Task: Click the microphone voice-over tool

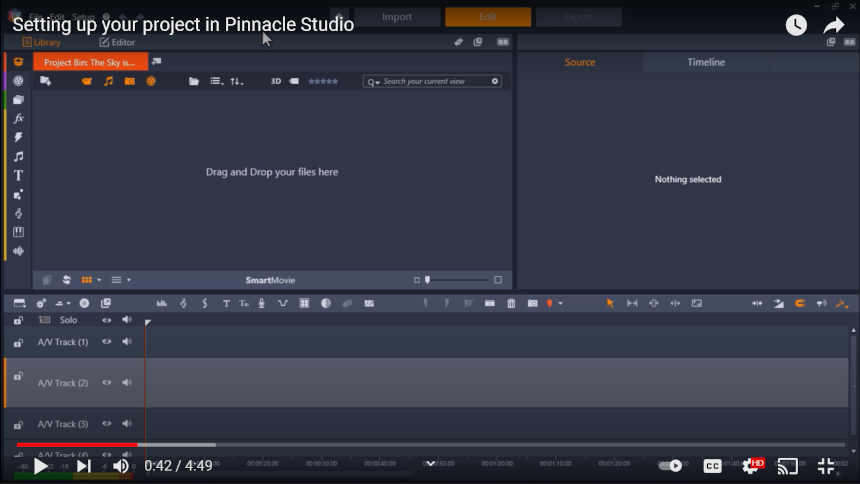Action: pyautogui.click(x=262, y=303)
